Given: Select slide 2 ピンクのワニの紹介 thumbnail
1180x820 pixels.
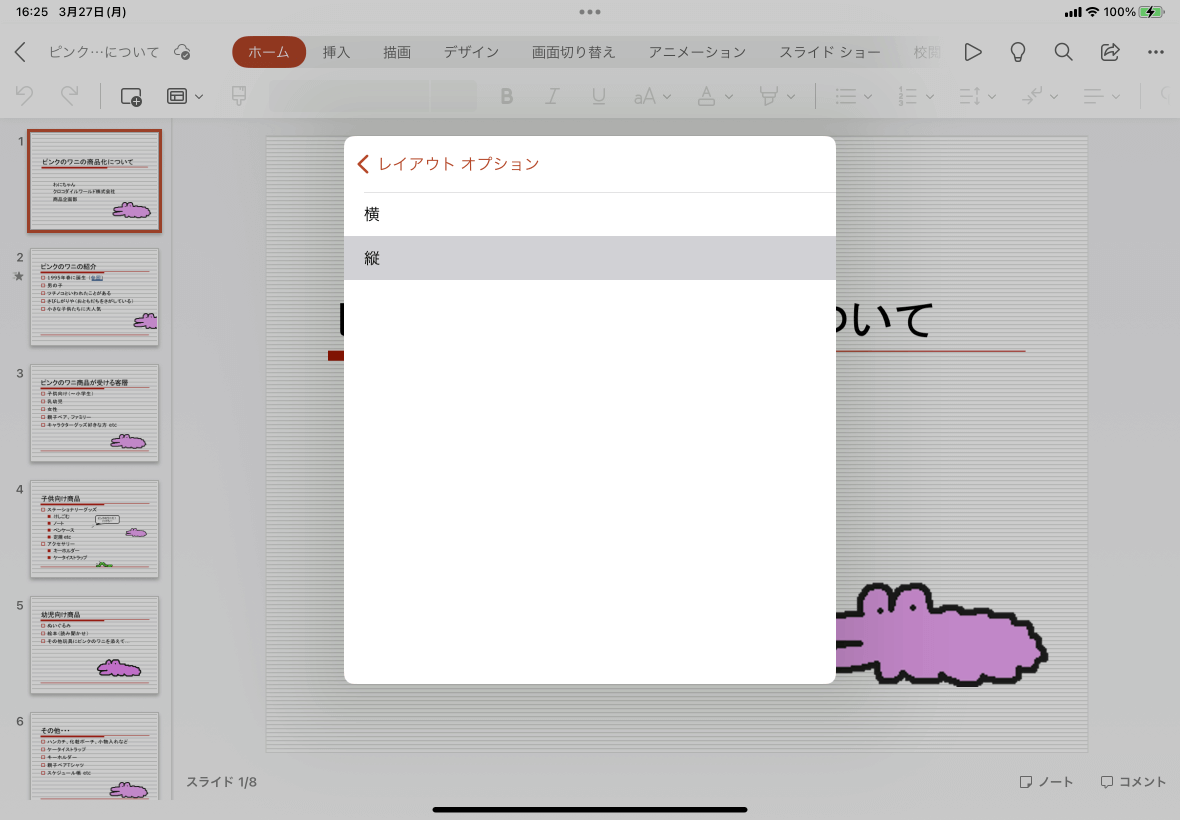Looking at the screenshot, I should [x=95, y=297].
